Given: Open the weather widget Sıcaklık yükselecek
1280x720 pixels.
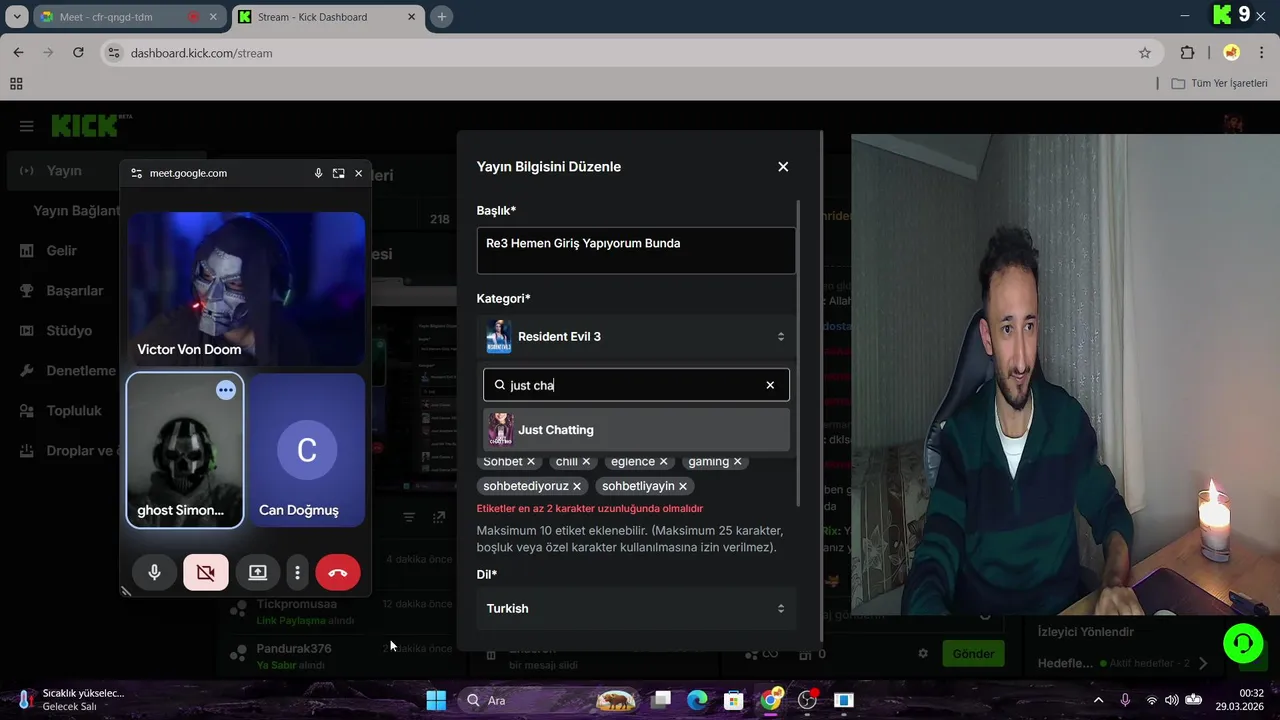Looking at the screenshot, I should pos(70,700).
